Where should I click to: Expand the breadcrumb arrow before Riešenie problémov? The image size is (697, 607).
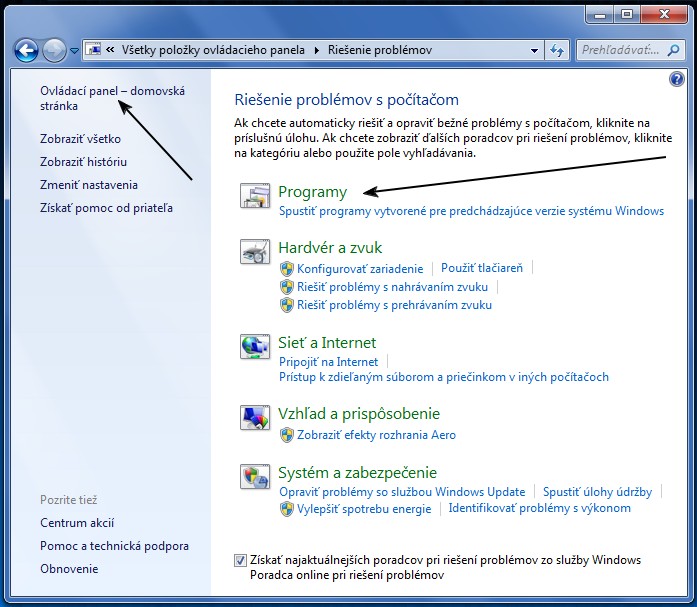[318, 49]
